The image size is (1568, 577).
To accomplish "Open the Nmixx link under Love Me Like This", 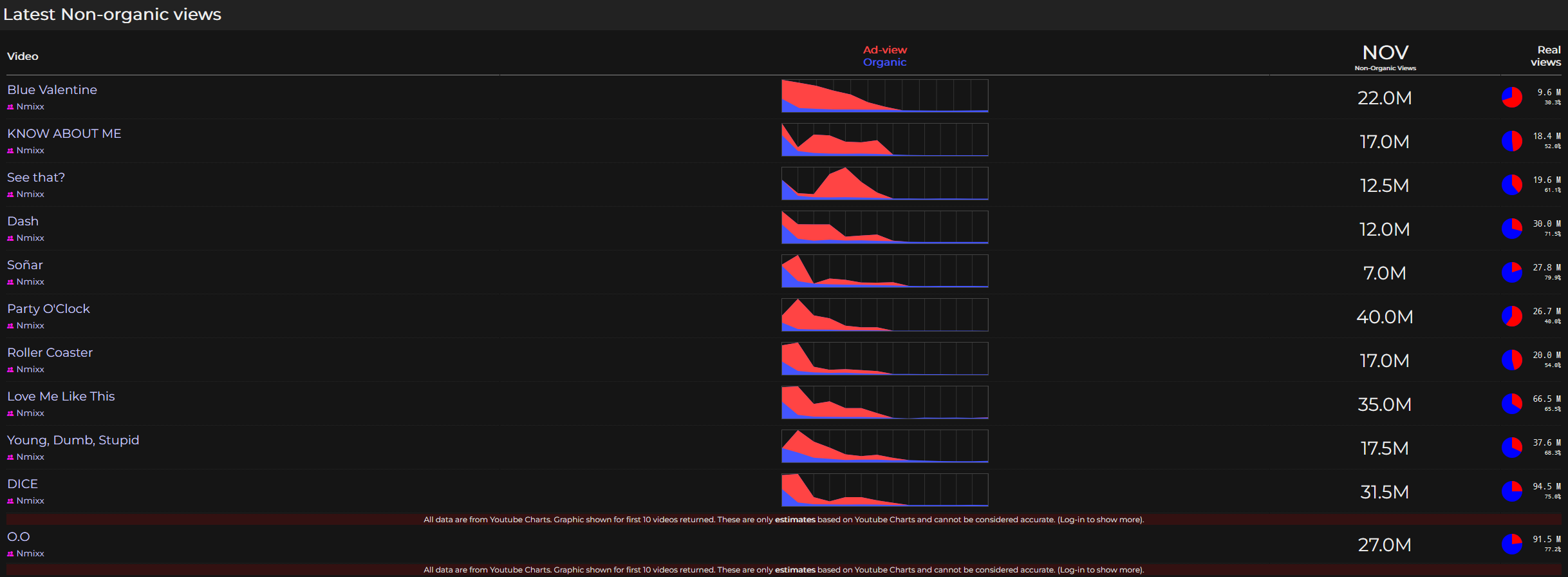I will pos(30,413).
